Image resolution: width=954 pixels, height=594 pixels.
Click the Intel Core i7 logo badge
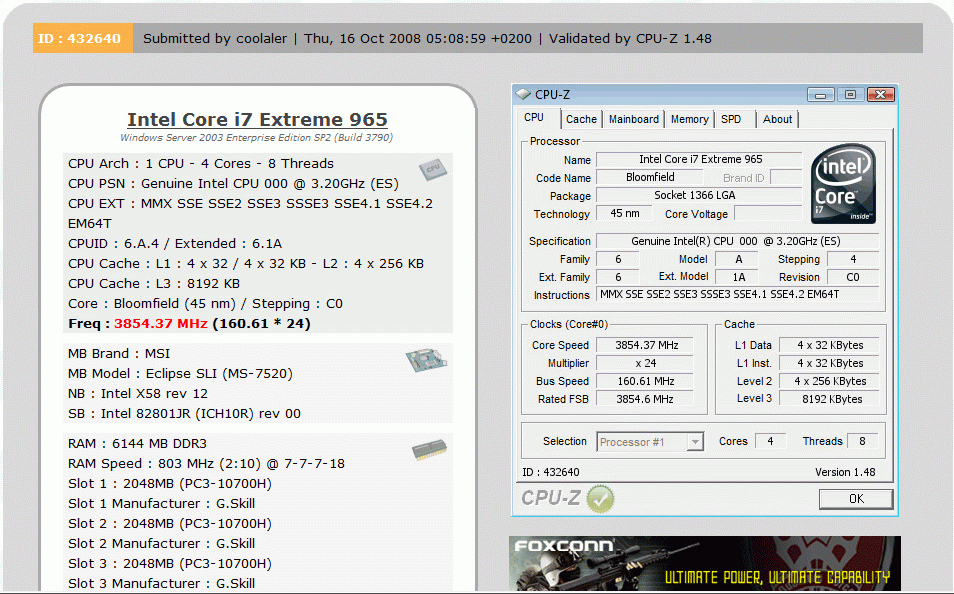coord(843,183)
